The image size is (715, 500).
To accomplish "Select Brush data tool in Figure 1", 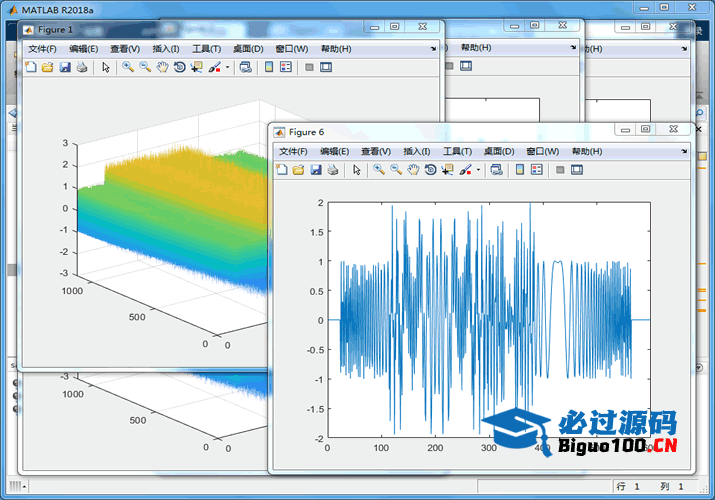I will 214,67.
